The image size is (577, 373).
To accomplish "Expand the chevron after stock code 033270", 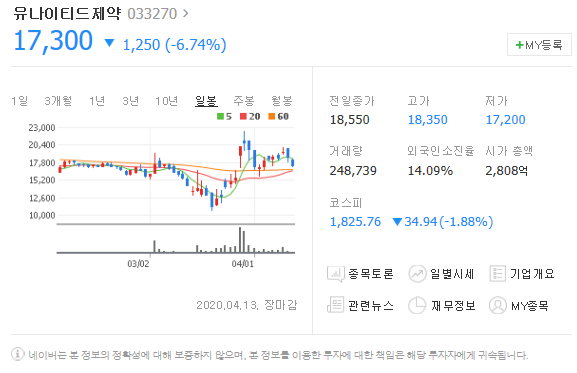I will [x=185, y=14].
